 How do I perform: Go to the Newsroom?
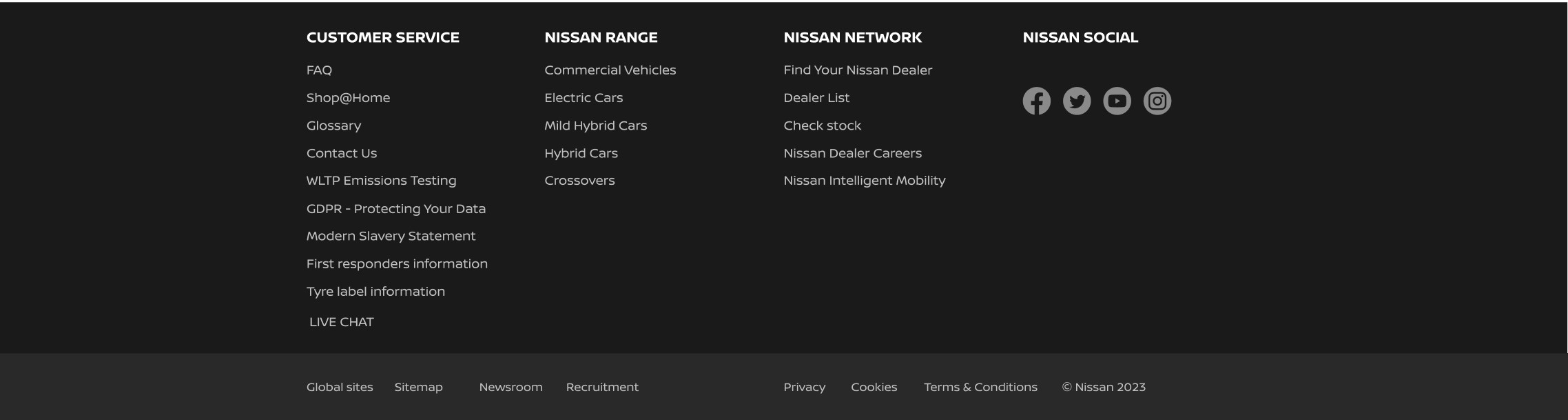pos(510,387)
